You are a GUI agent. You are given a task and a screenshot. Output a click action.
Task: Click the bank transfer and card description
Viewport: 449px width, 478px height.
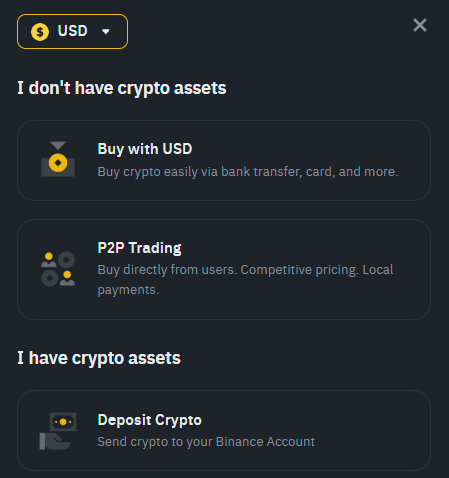point(248,172)
